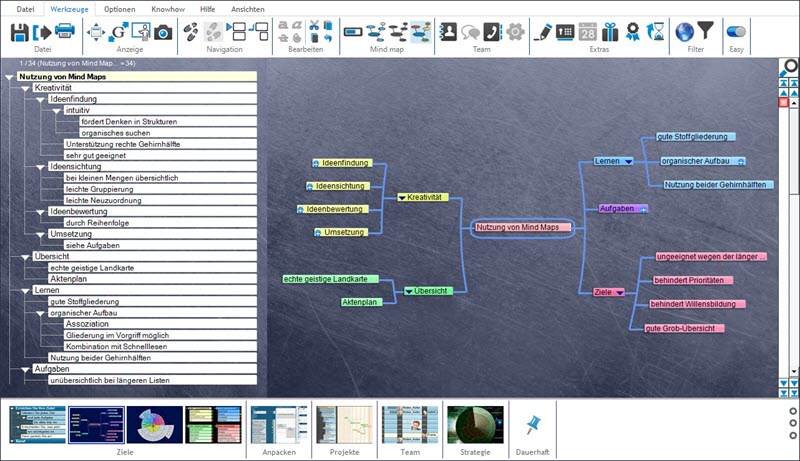Open the Optionen ribbon tab
800x461 pixels.
[x=120, y=8]
